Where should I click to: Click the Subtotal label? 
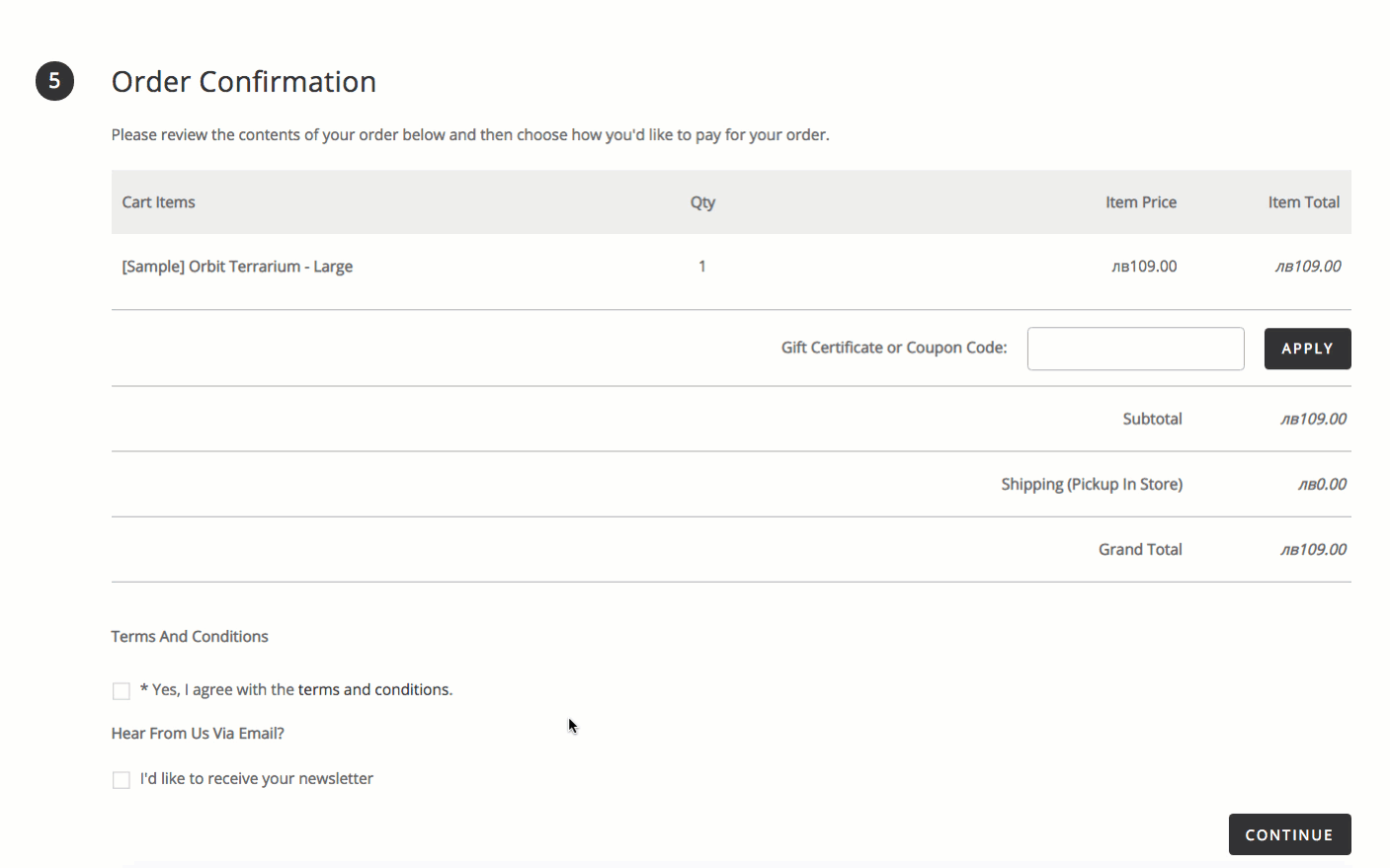(x=1152, y=419)
